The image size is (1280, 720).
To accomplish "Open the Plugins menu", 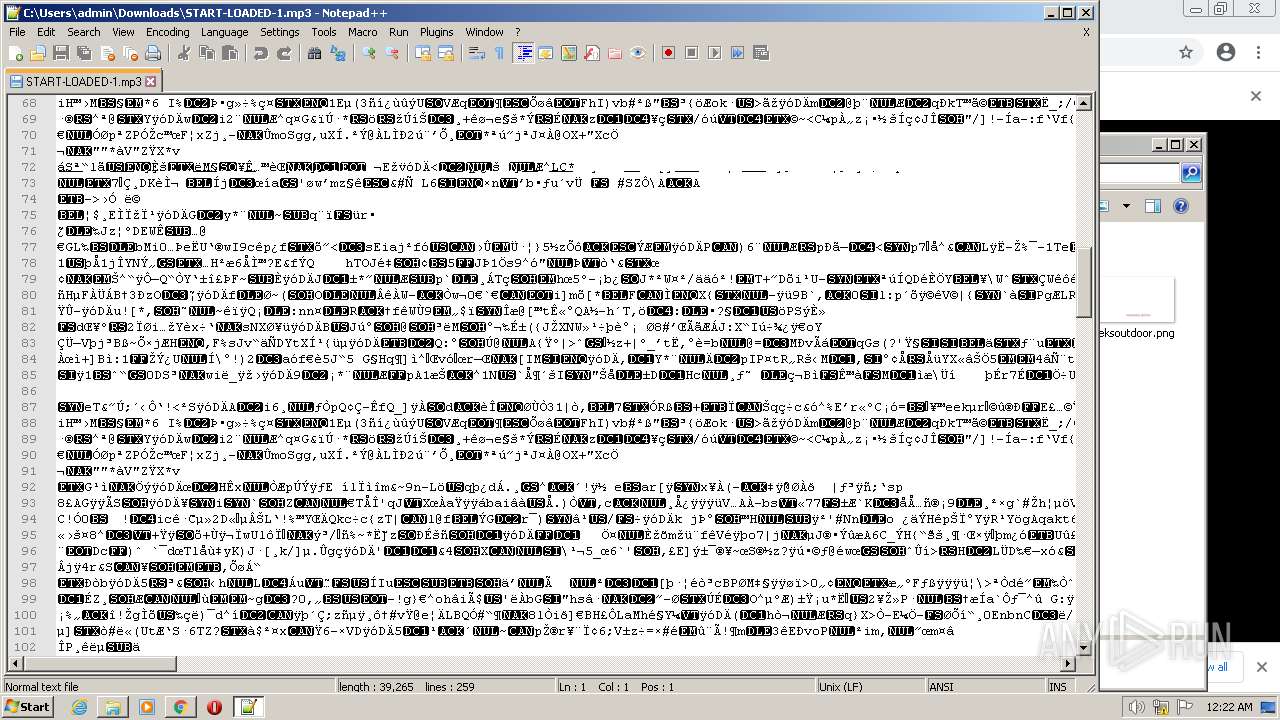I will point(436,32).
